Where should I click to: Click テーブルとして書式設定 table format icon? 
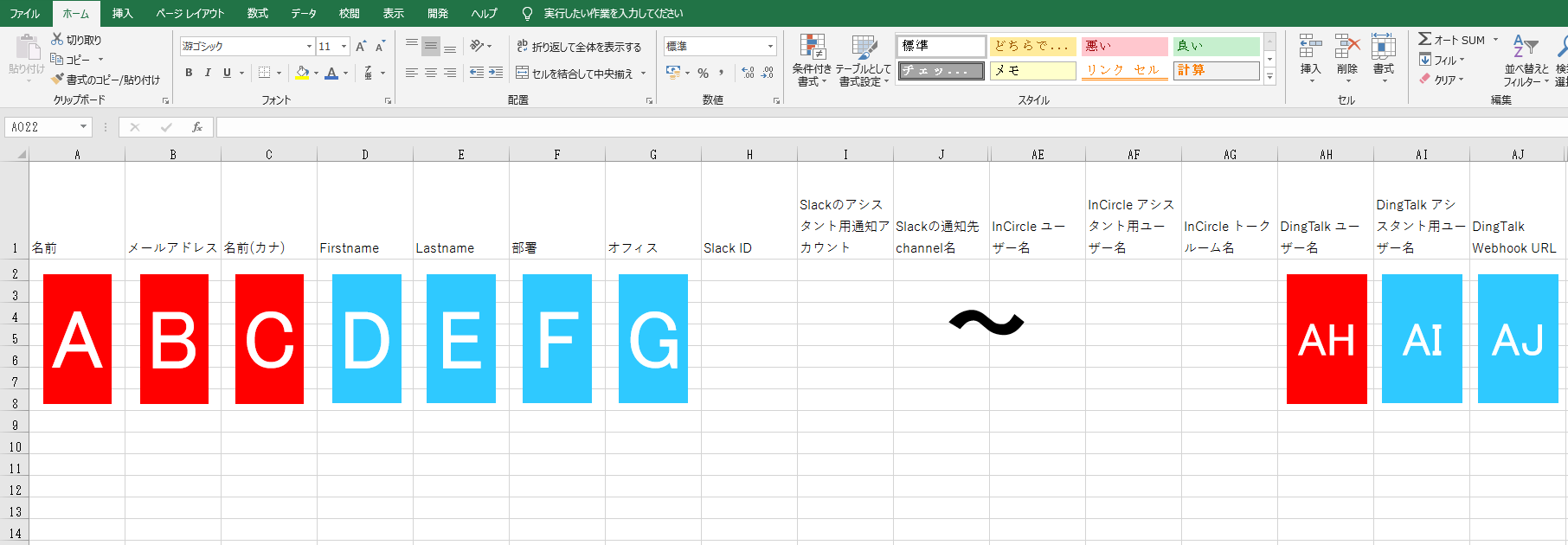tap(863, 61)
